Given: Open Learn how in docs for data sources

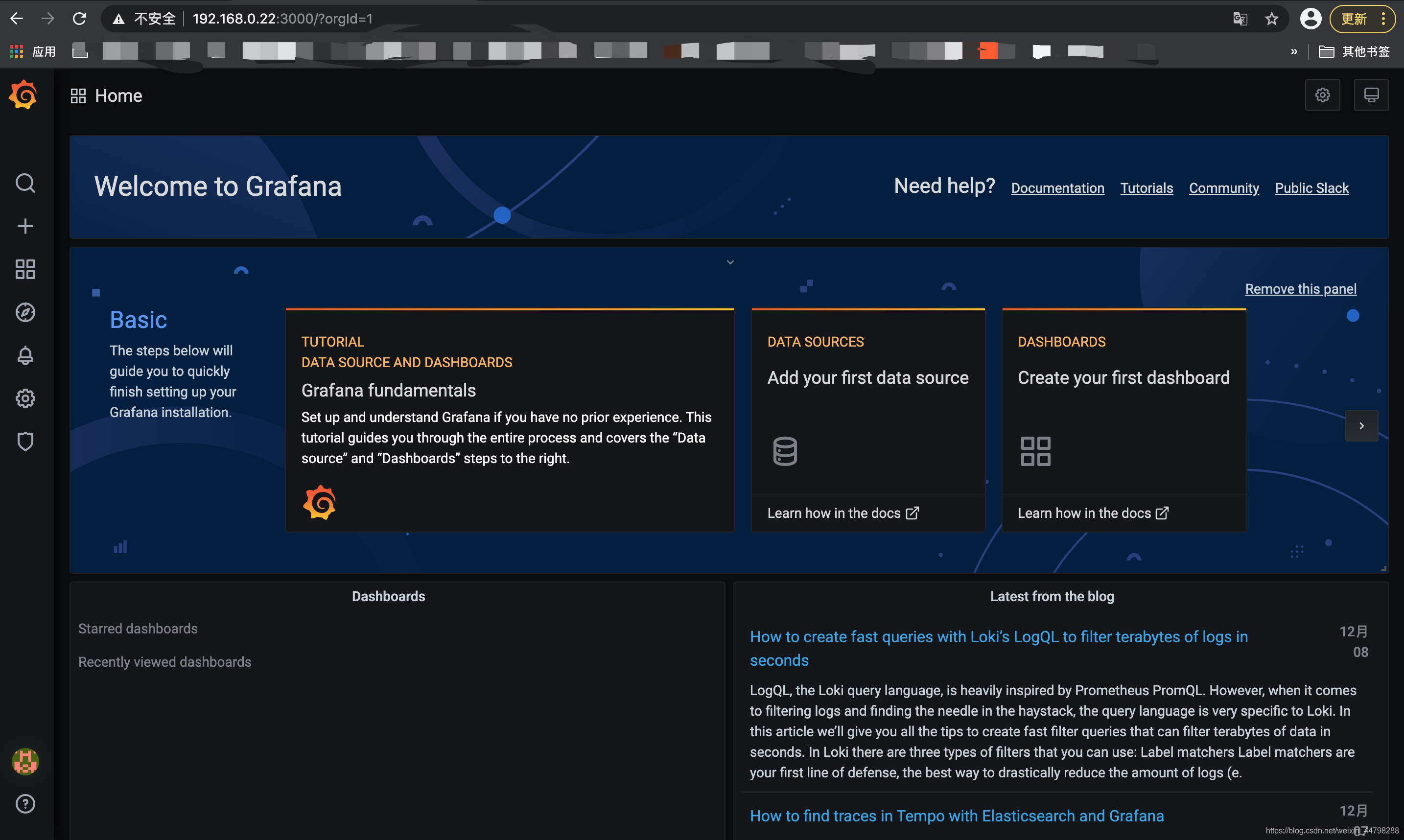Looking at the screenshot, I should [x=843, y=513].
